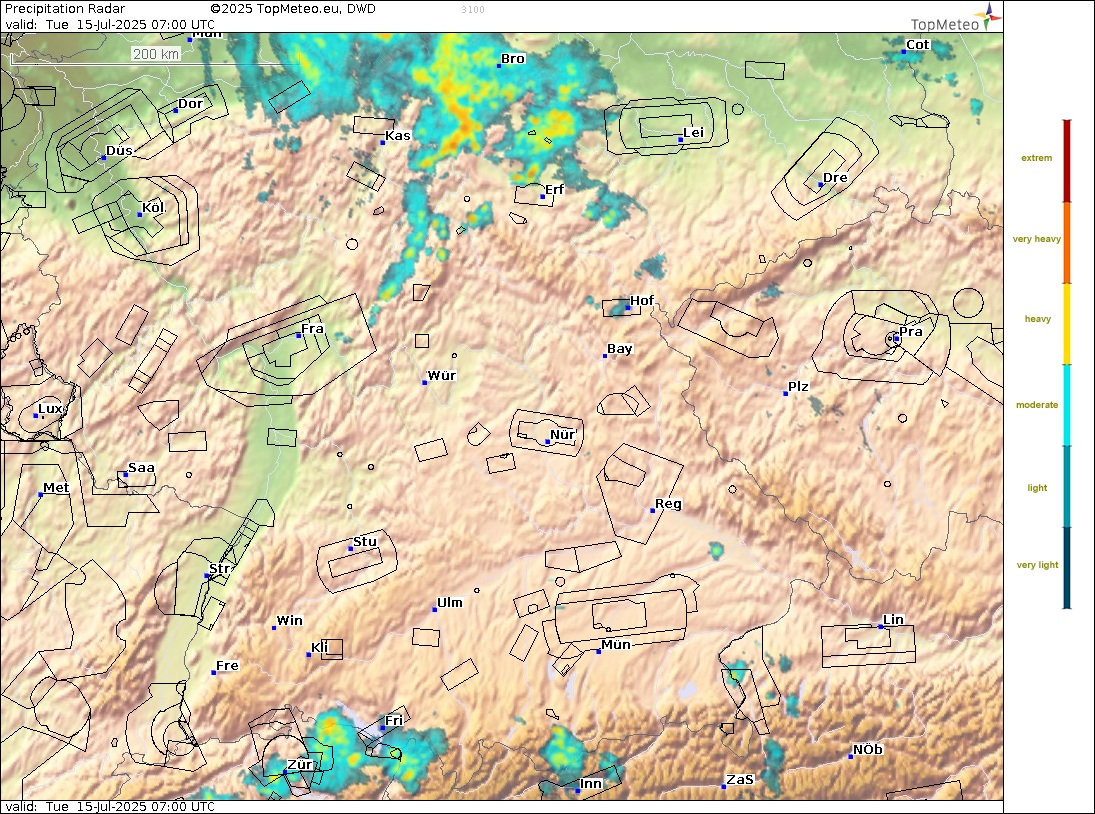Click the 'extrem' legend label
Screen dimensions: 1095x814
point(1036,158)
